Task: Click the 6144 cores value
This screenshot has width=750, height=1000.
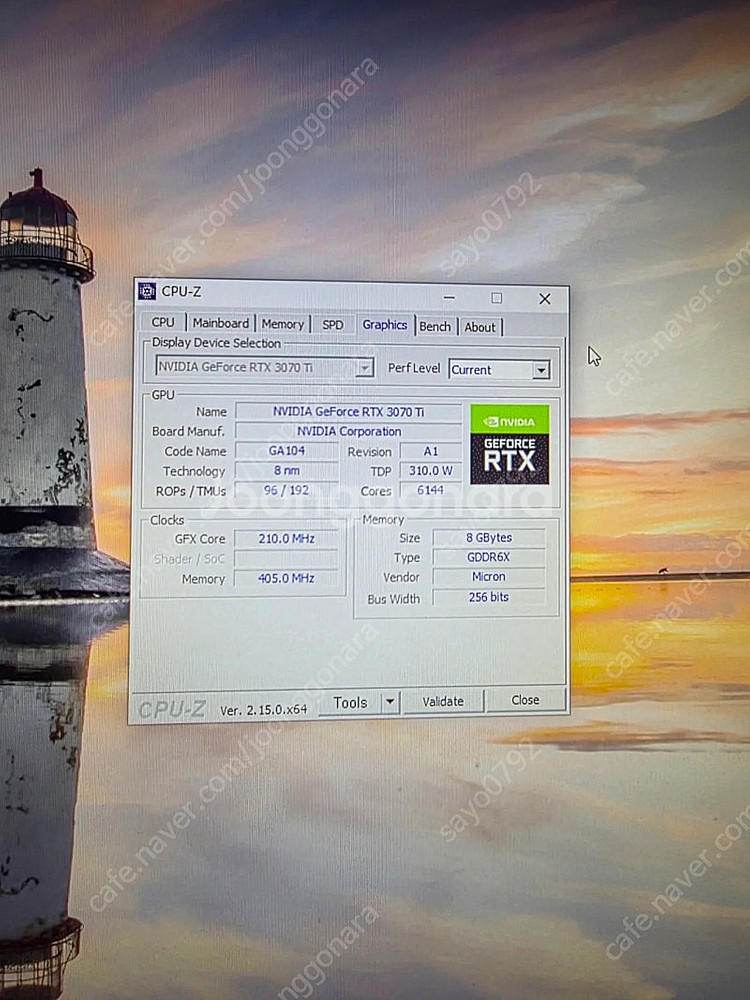Action: pos(430,490)
